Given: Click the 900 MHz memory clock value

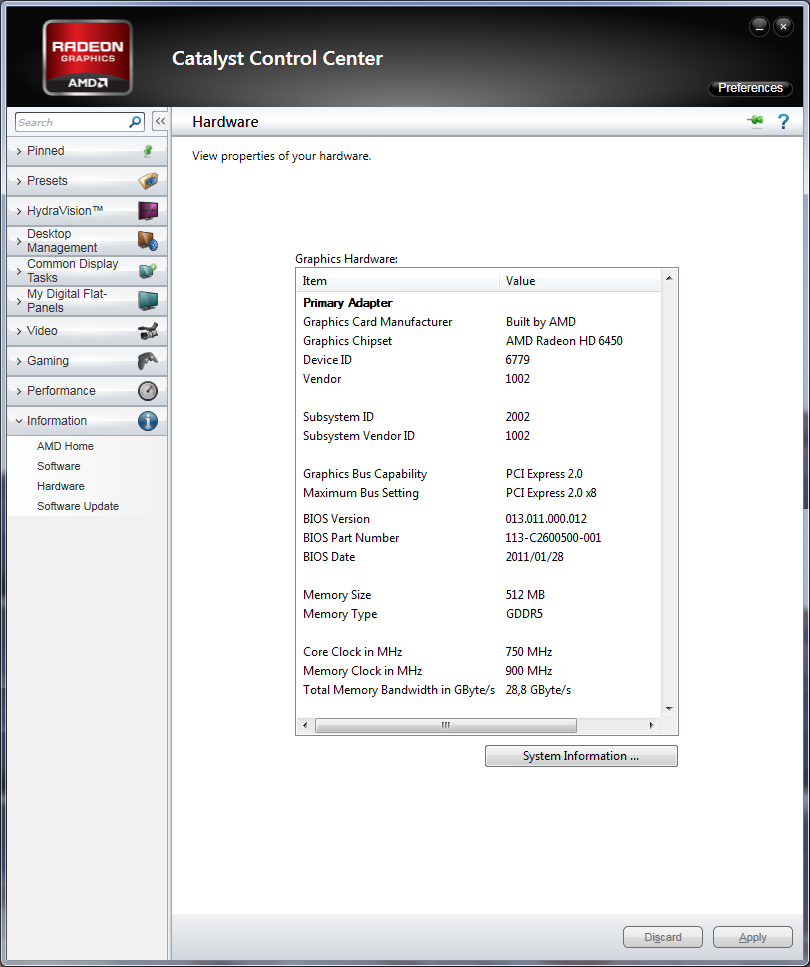Looking at the screenshot, I should click(529, 671).
